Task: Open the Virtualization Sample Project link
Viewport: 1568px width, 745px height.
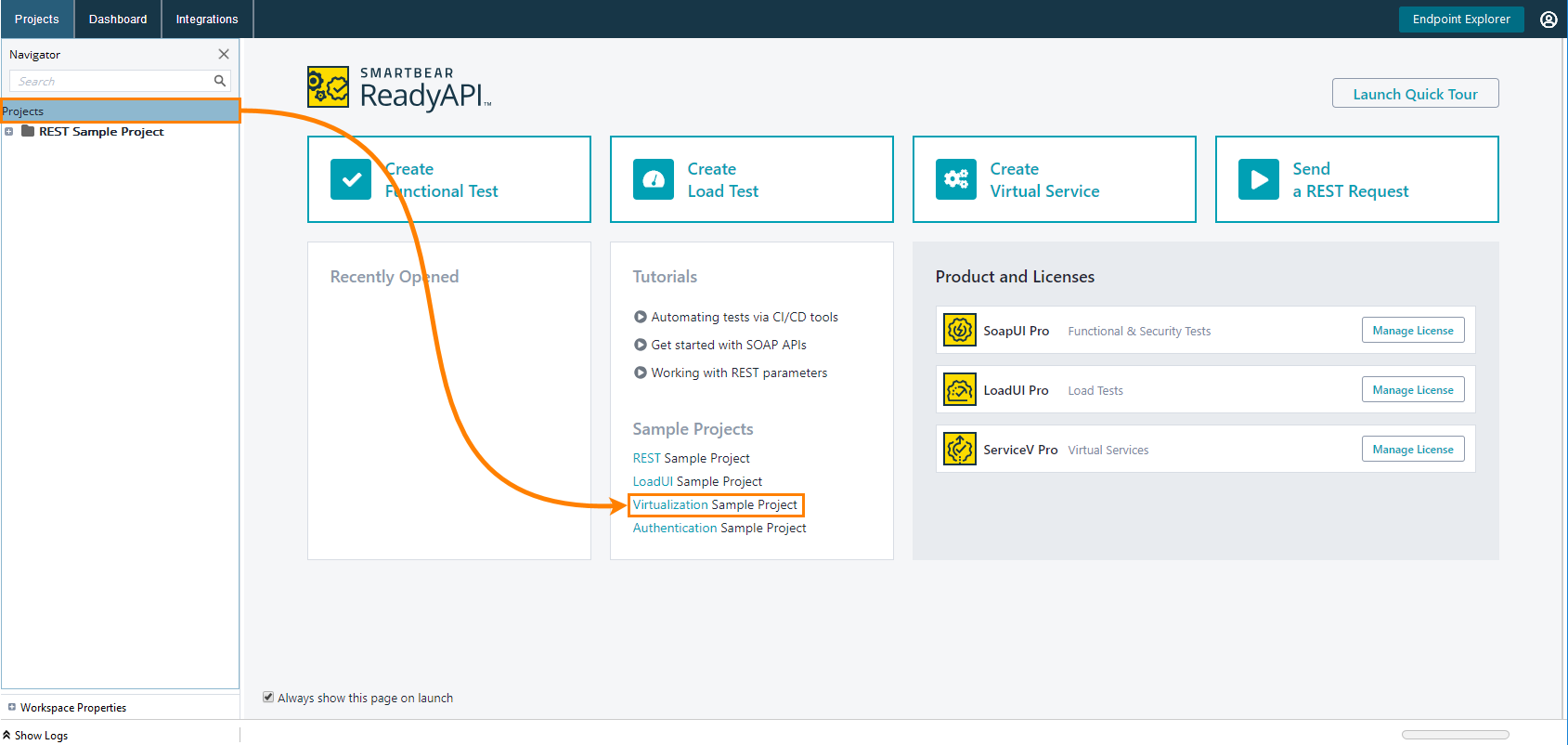Action: coord(715,504)
